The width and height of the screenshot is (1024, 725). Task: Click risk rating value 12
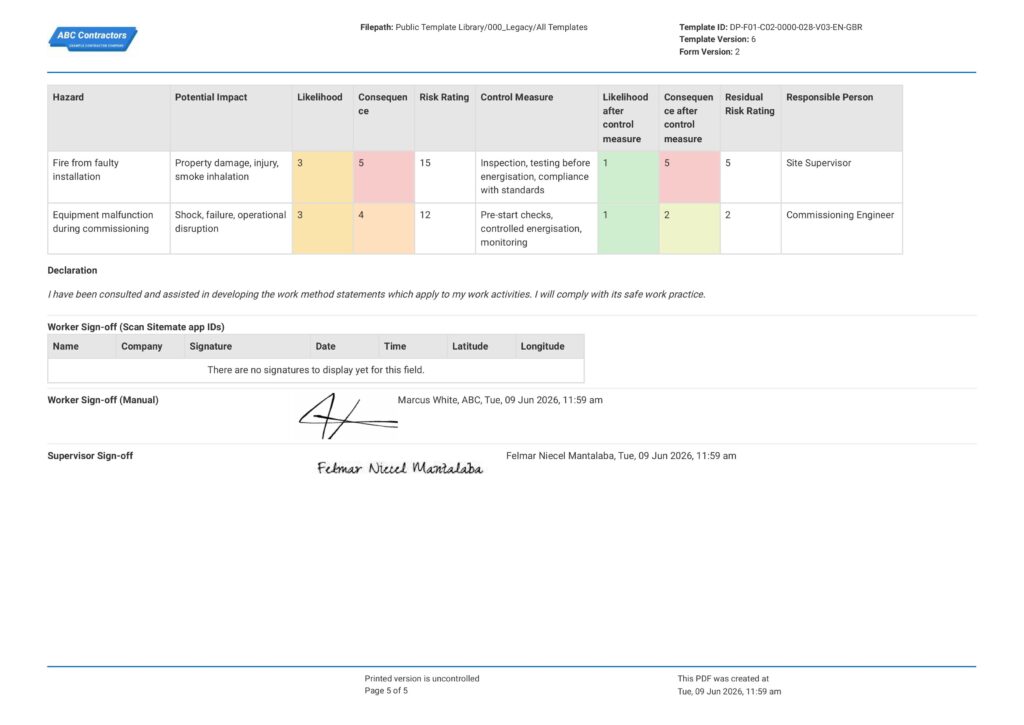coord(425,215)
